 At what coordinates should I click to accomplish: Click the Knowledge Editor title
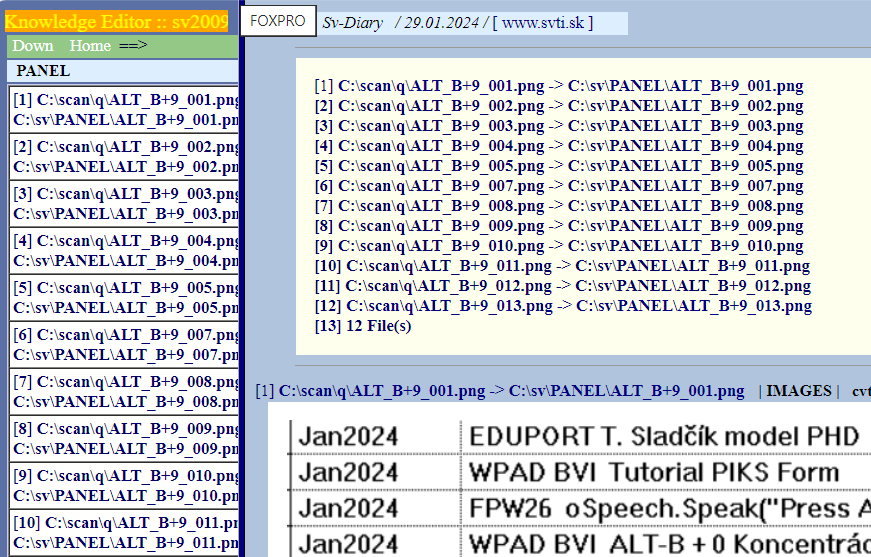[x=120, y=21]
